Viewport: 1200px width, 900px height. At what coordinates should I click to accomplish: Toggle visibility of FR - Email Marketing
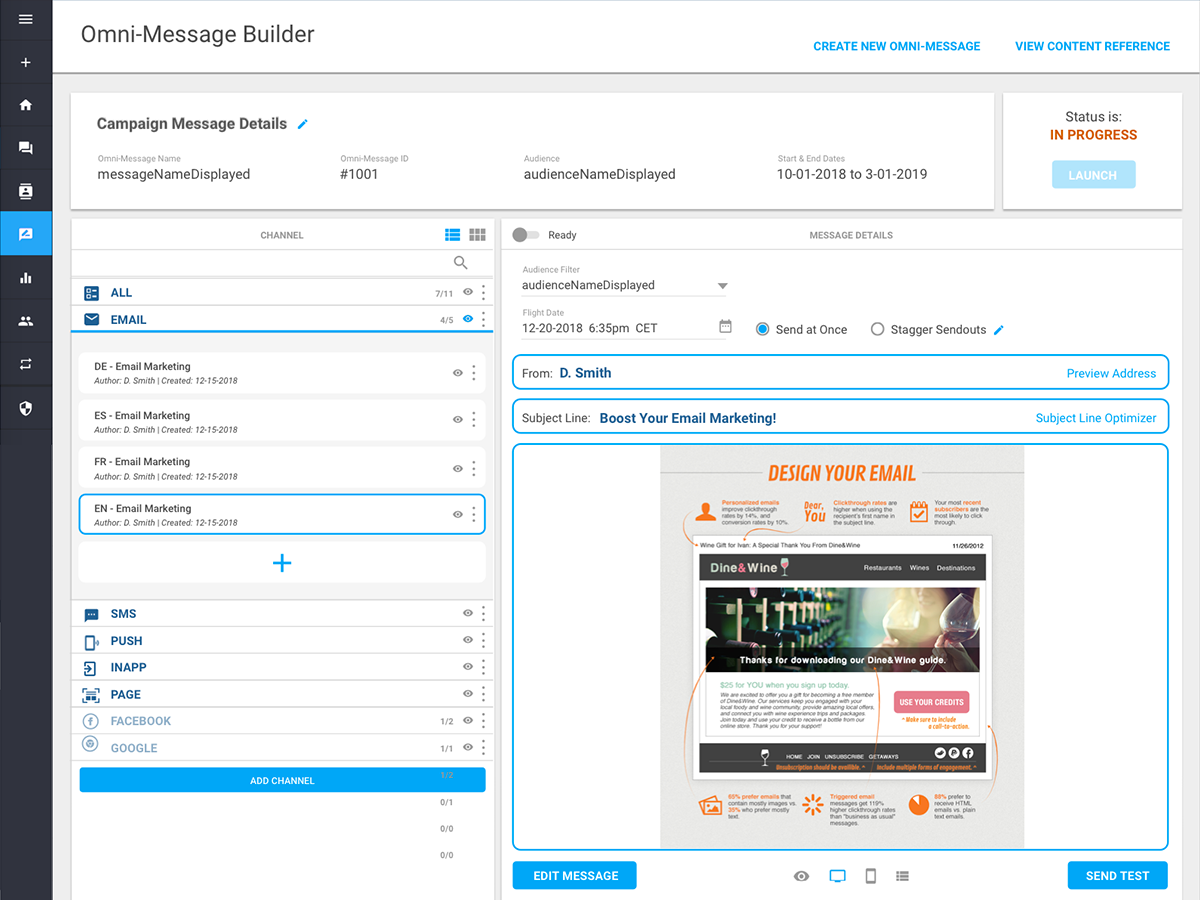click(458, 468)
